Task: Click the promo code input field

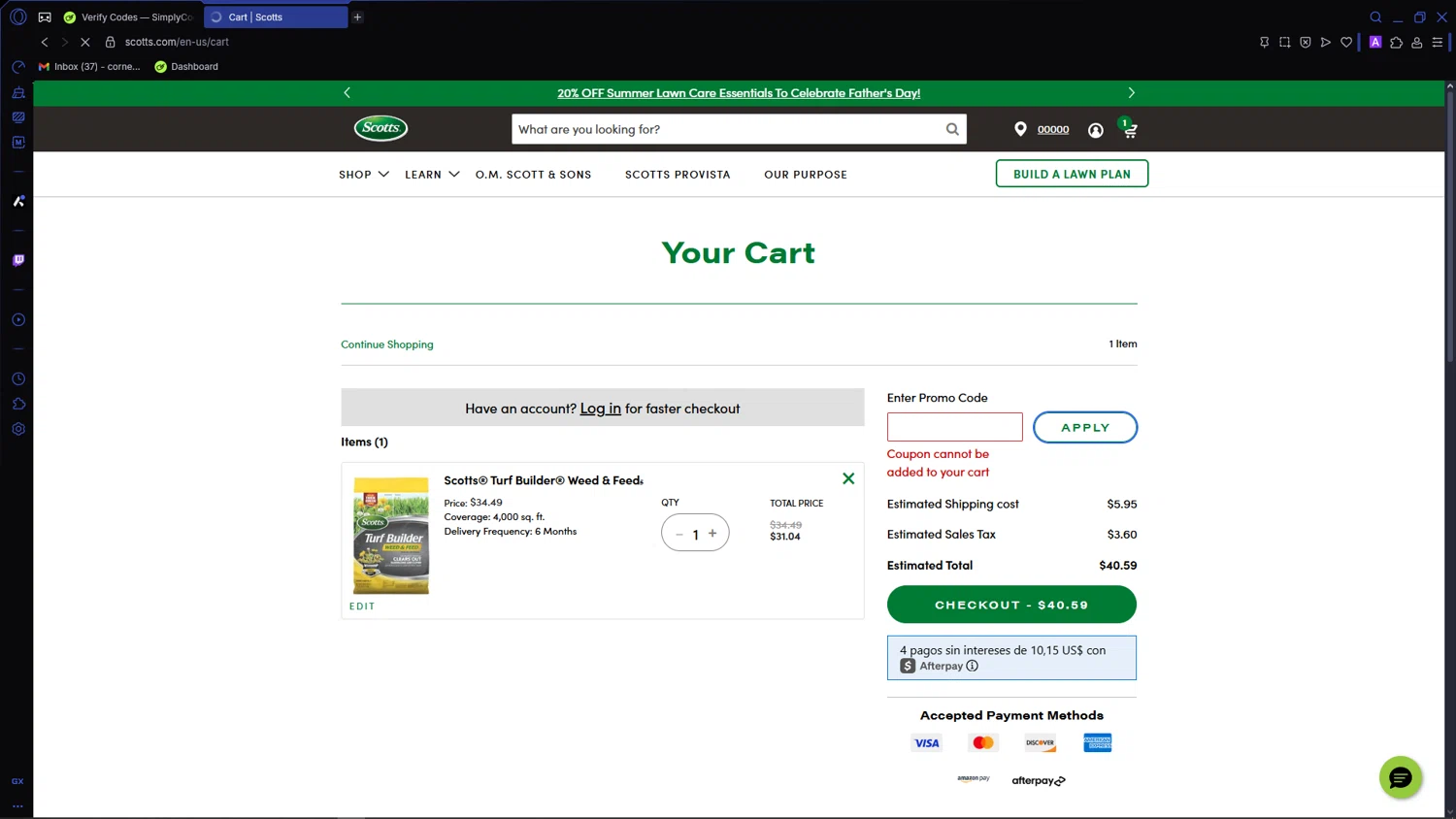Action: 954,427
